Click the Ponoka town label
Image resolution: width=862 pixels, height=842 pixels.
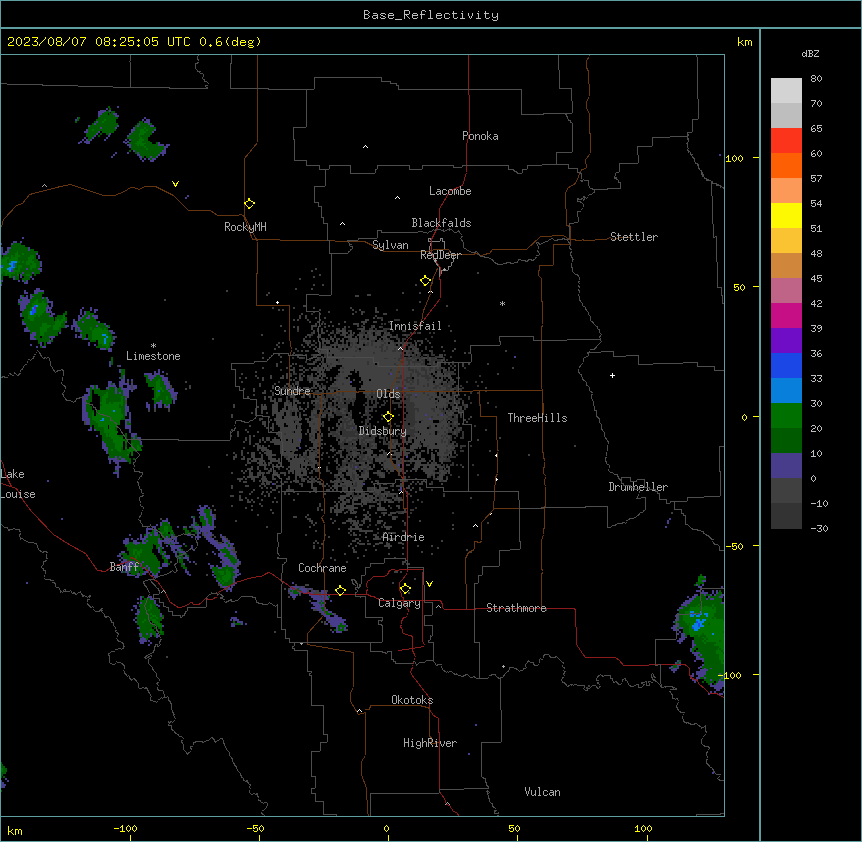click(x=480, y=136)
